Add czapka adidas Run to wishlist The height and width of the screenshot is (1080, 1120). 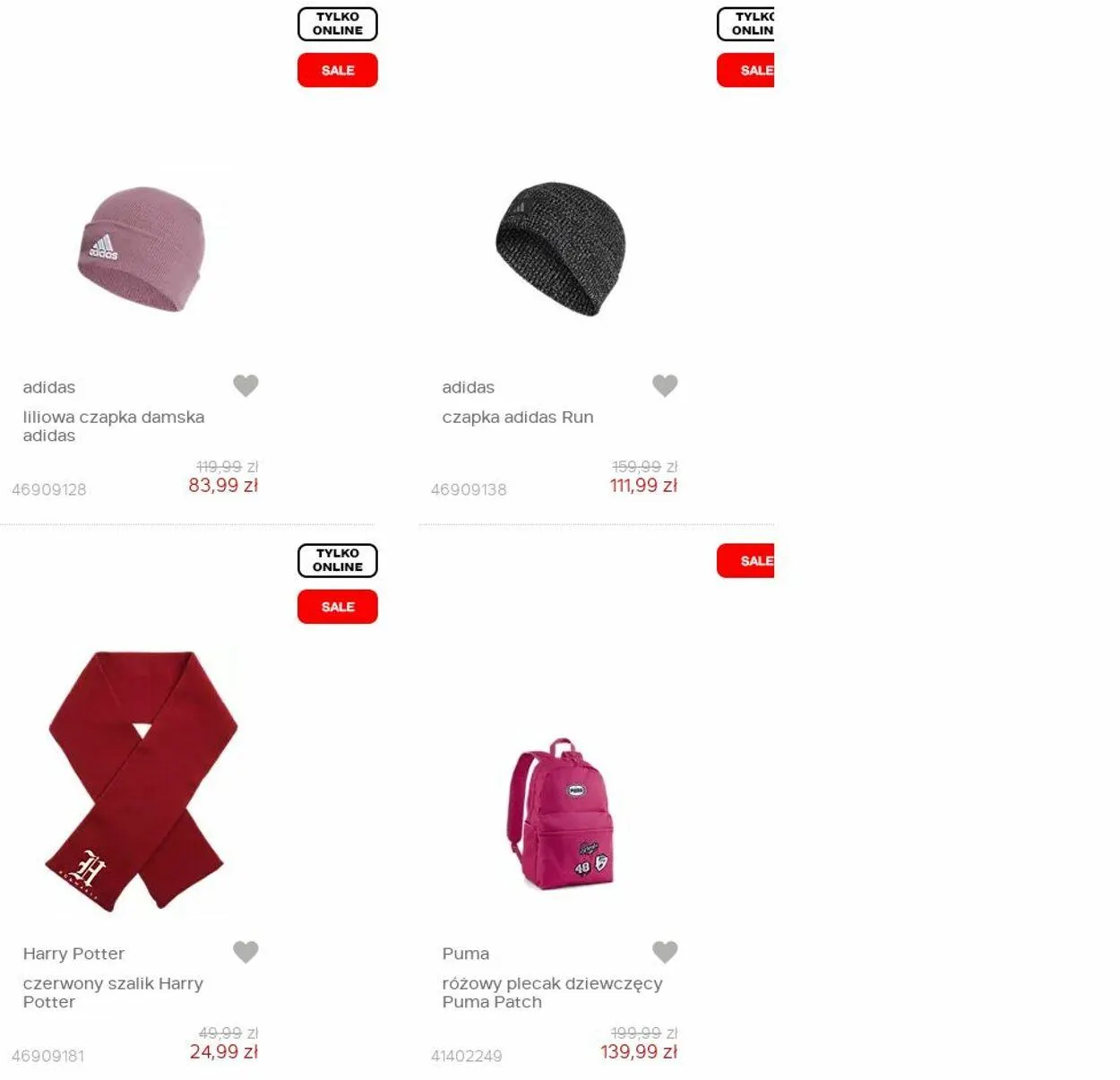pos(665,385)
